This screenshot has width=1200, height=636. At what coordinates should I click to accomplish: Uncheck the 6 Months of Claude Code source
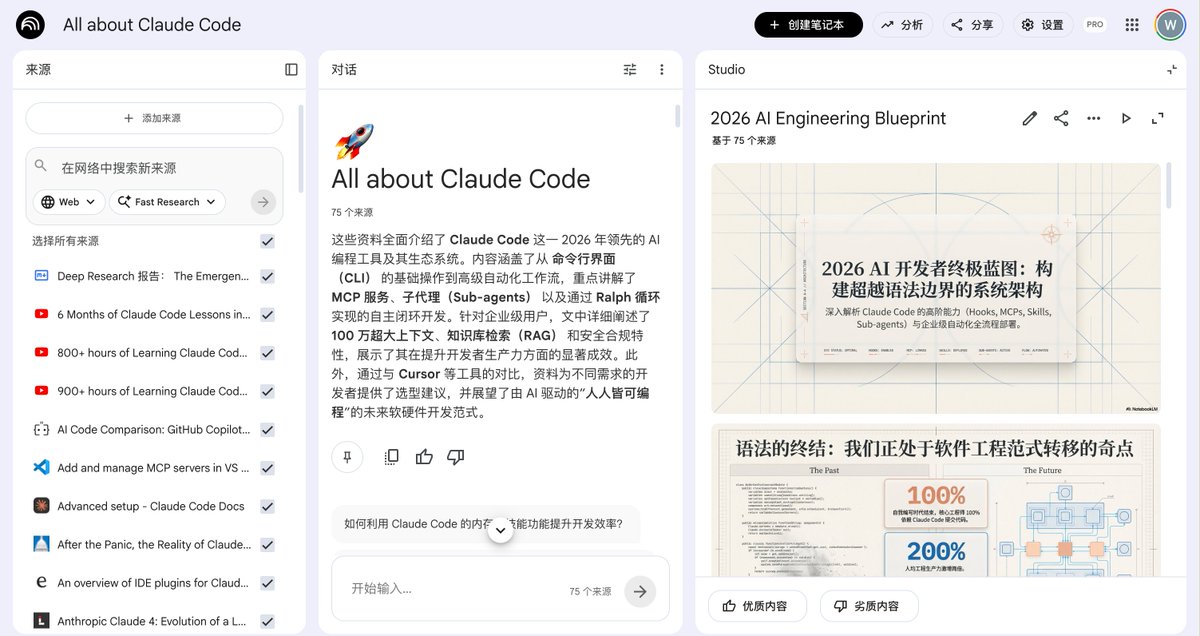click(x=267, y=314)
